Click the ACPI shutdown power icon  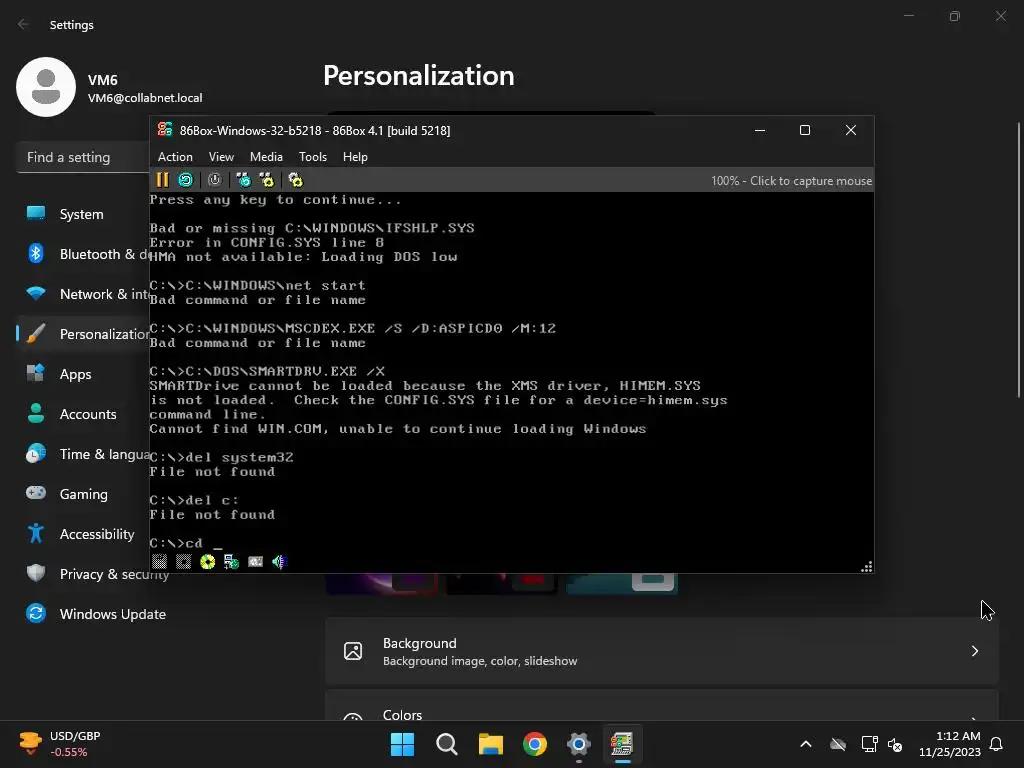coord(214,180)
